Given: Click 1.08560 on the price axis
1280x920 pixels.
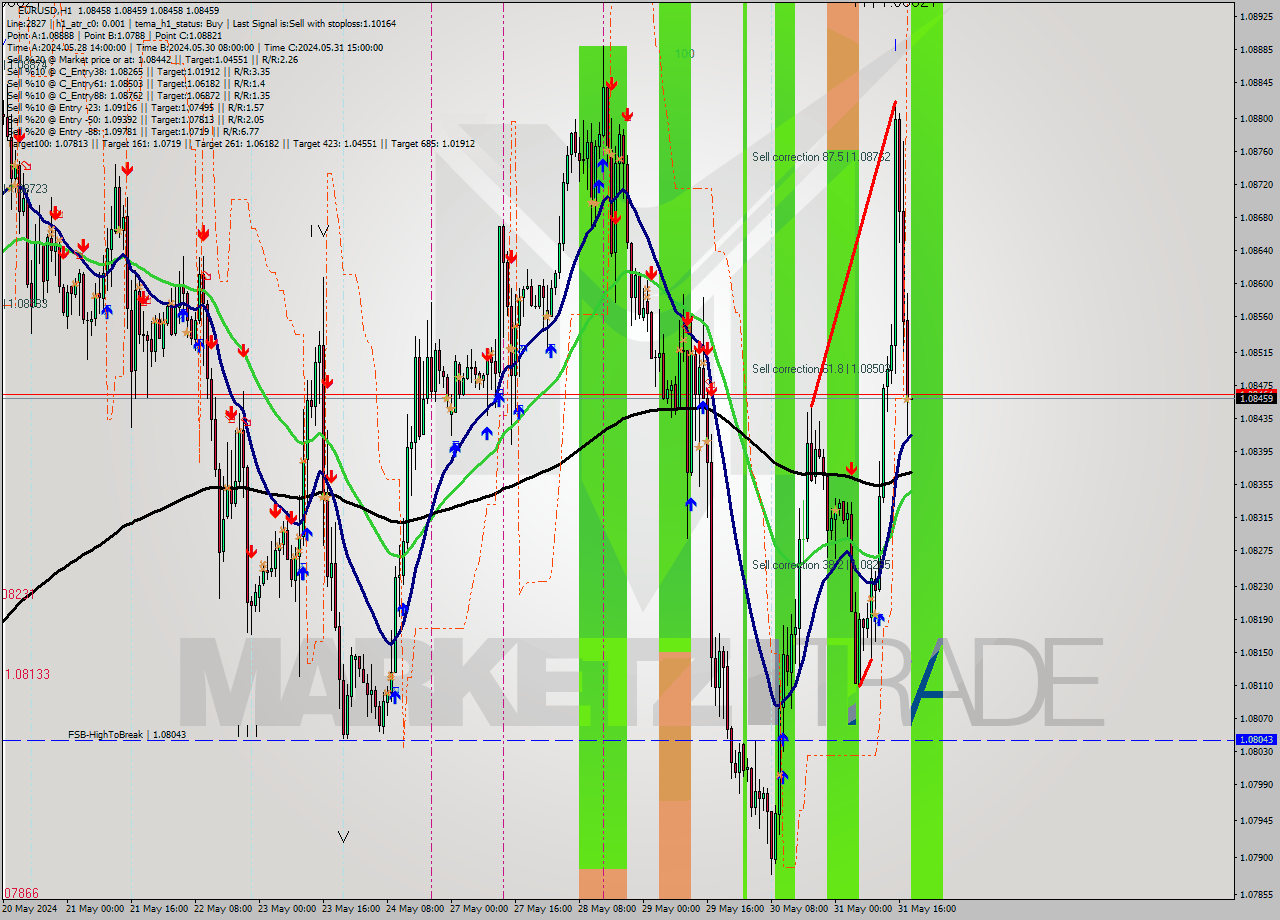Looking at the screenshot, I should 1256,317.
